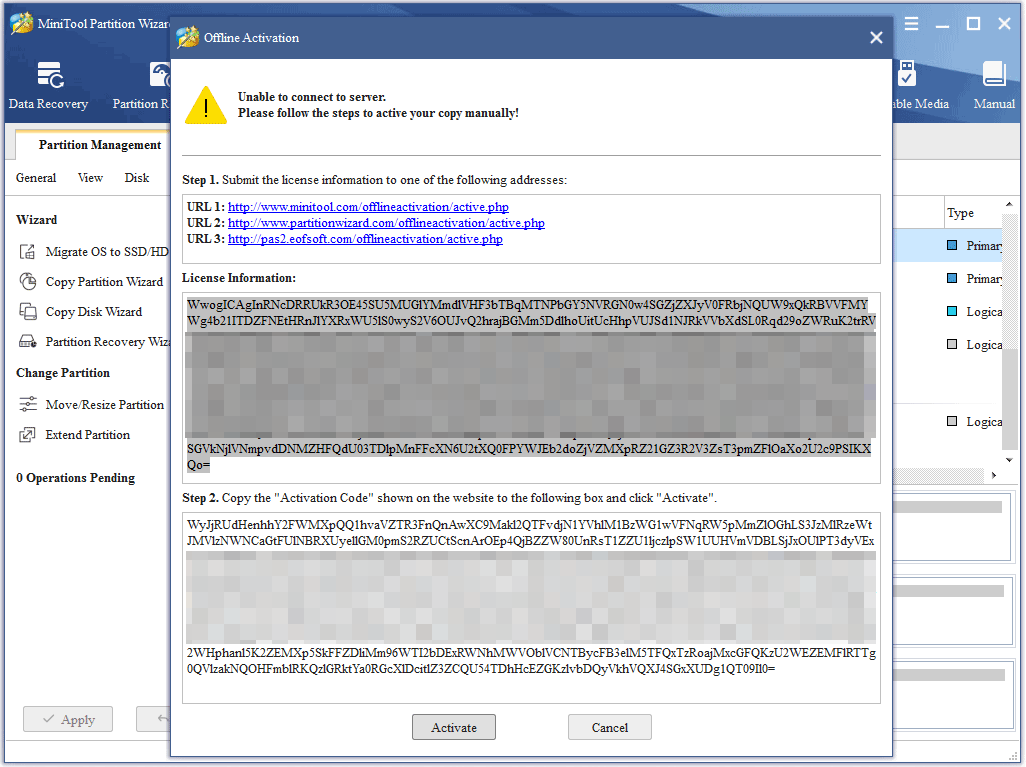Click the yellow warning triangle icon
Image resolution: width=1026 pixels, height=767 pixels.
pos(206,105)
